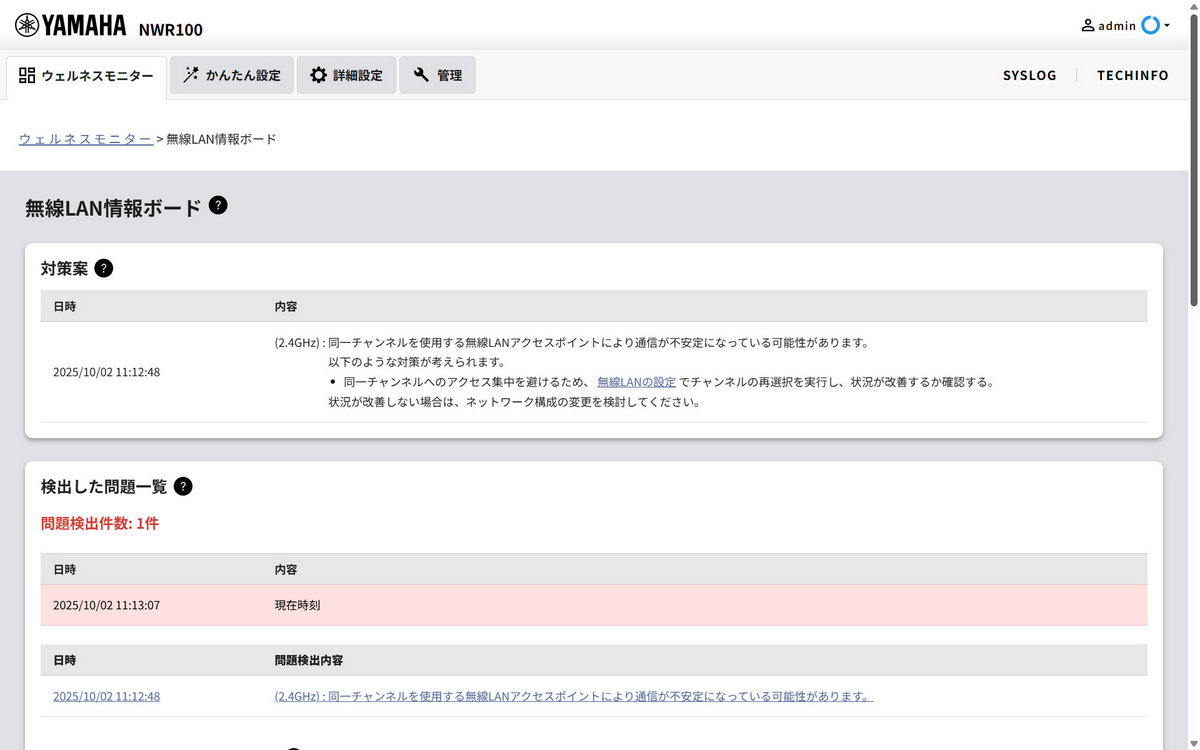Open the 管理 tab
The image size is (1200, 750).
[x=437, y=75]
